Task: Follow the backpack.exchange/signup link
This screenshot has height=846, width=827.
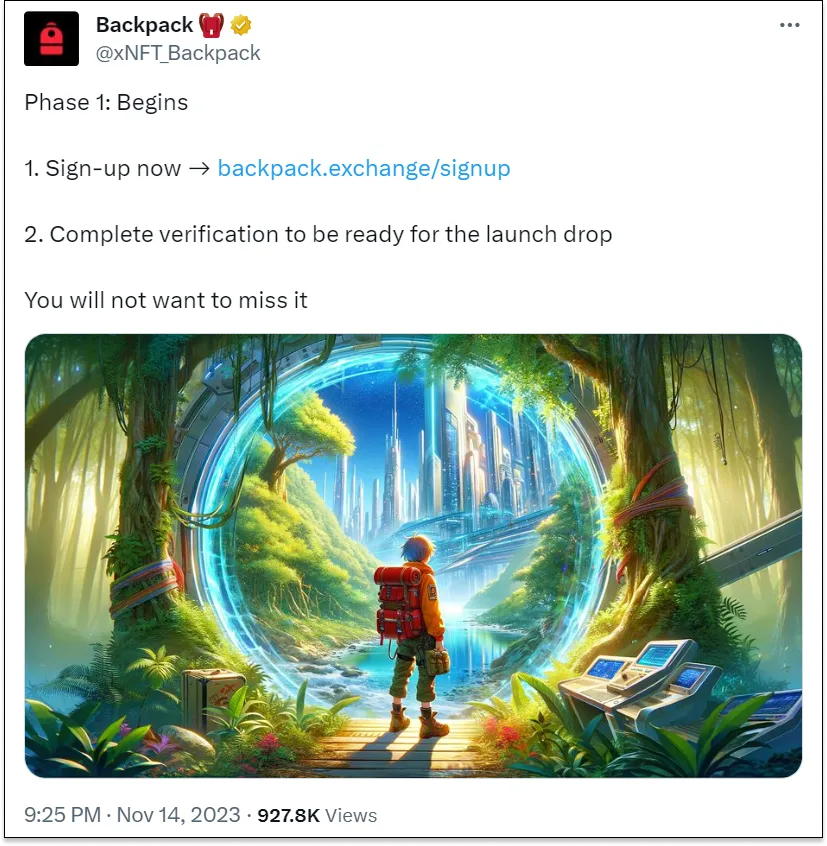Action: (364, 168)
